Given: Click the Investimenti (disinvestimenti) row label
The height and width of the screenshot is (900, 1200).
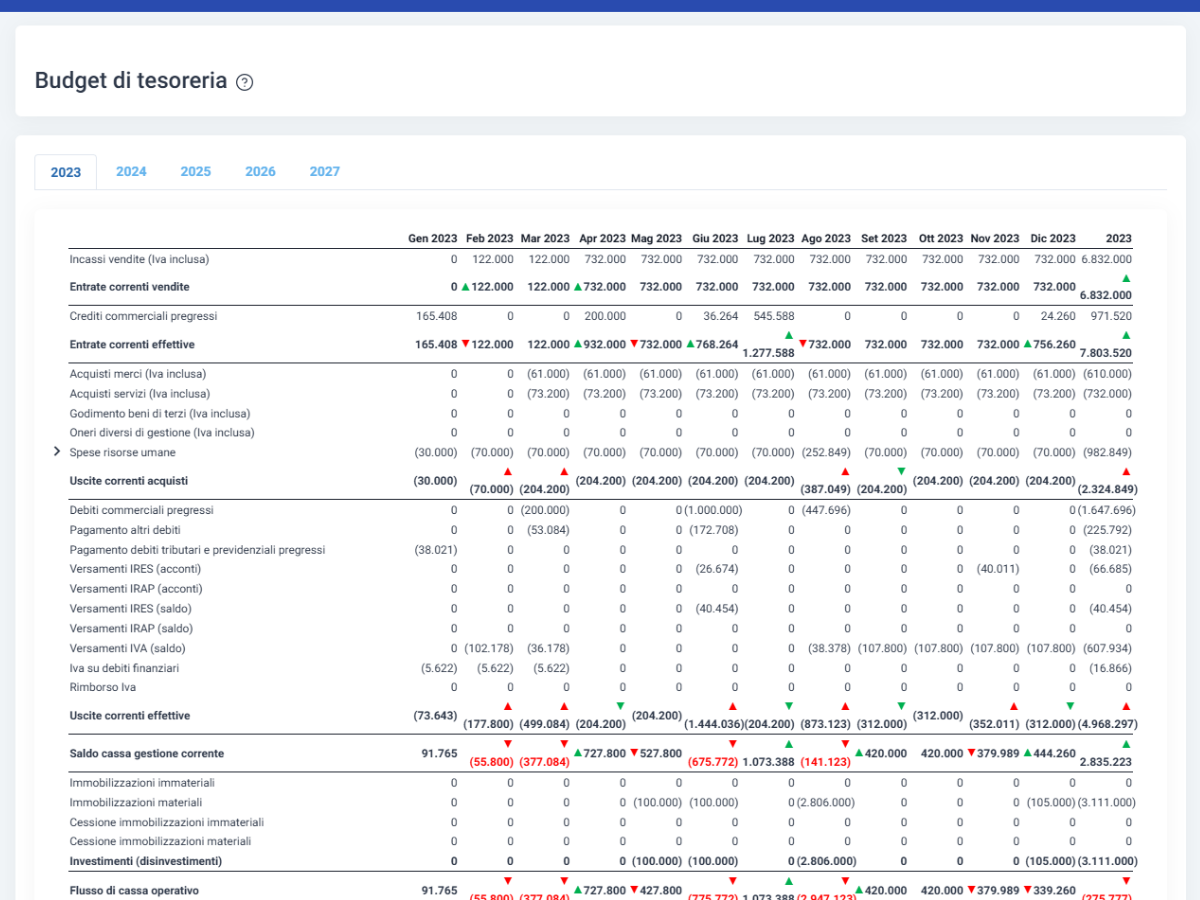Looking at the screenshot, I should coord(146,861).
